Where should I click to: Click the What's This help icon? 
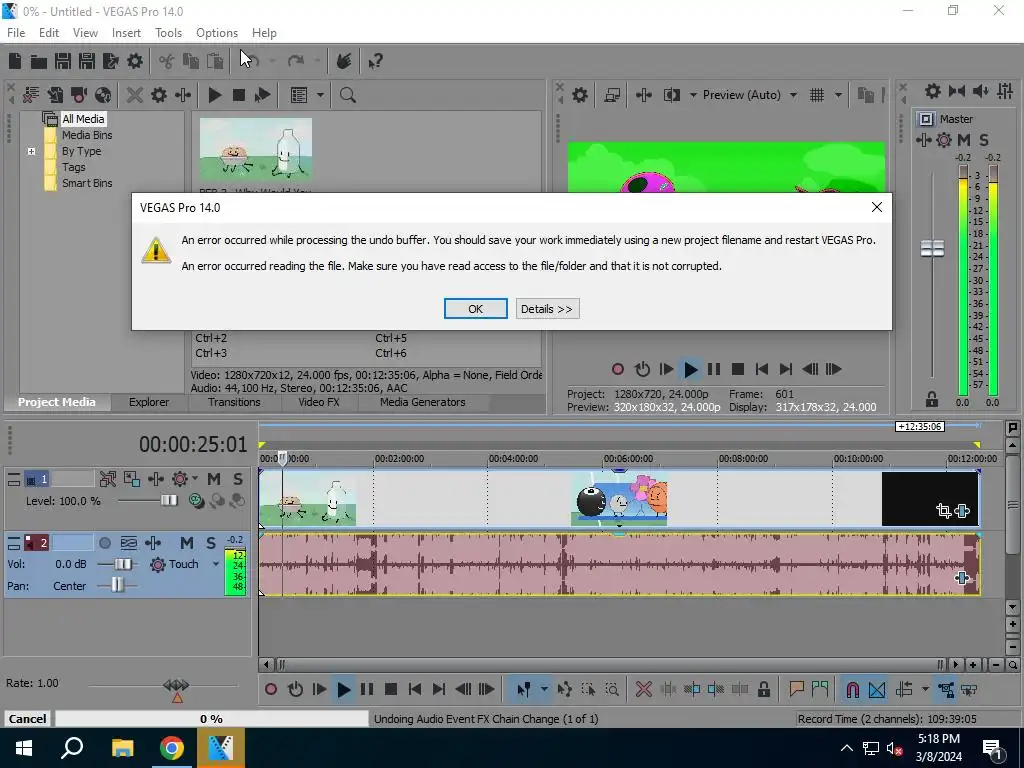click(x=375, y=61)
